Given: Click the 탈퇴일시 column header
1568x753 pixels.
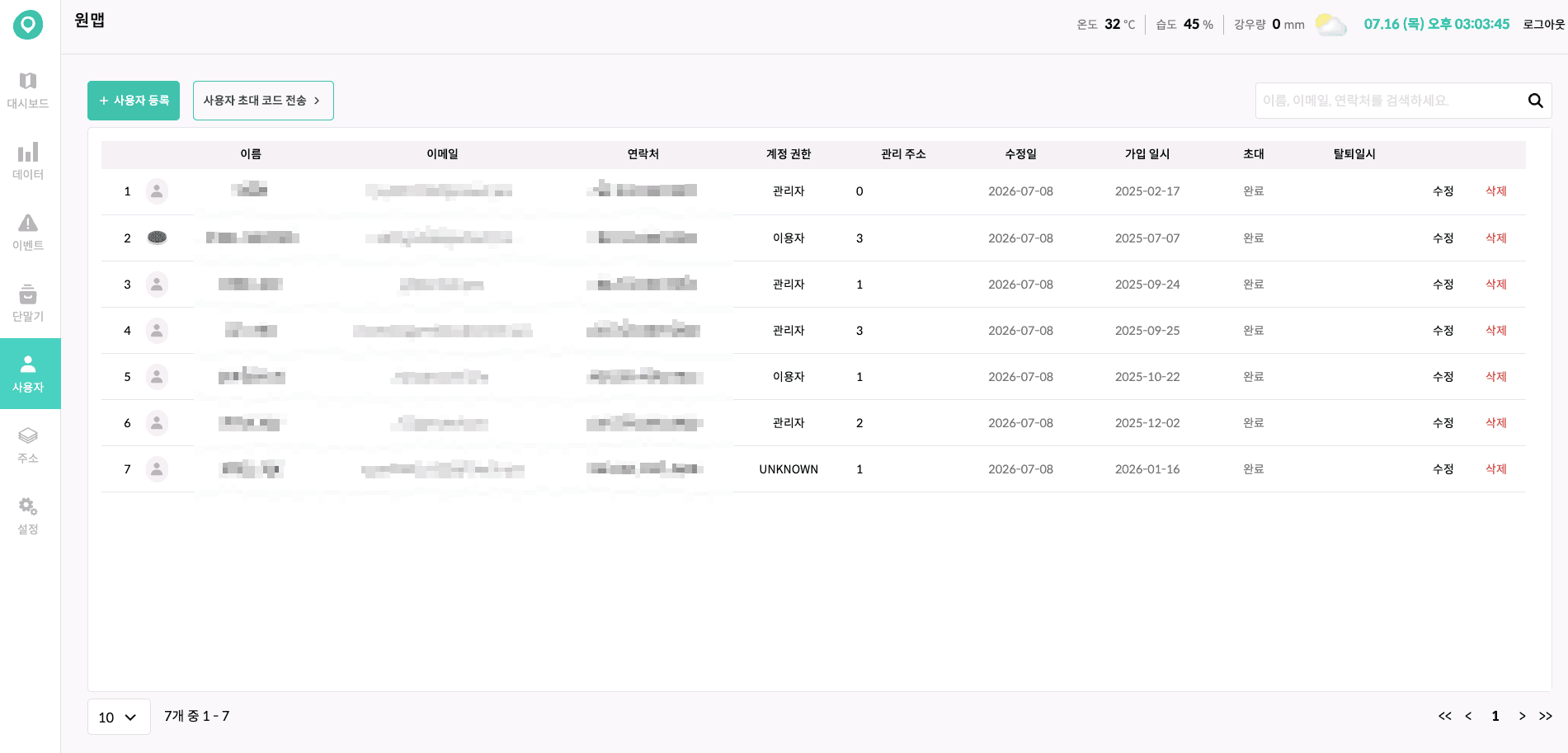Looking at the screenshot, I should 1354,154.
